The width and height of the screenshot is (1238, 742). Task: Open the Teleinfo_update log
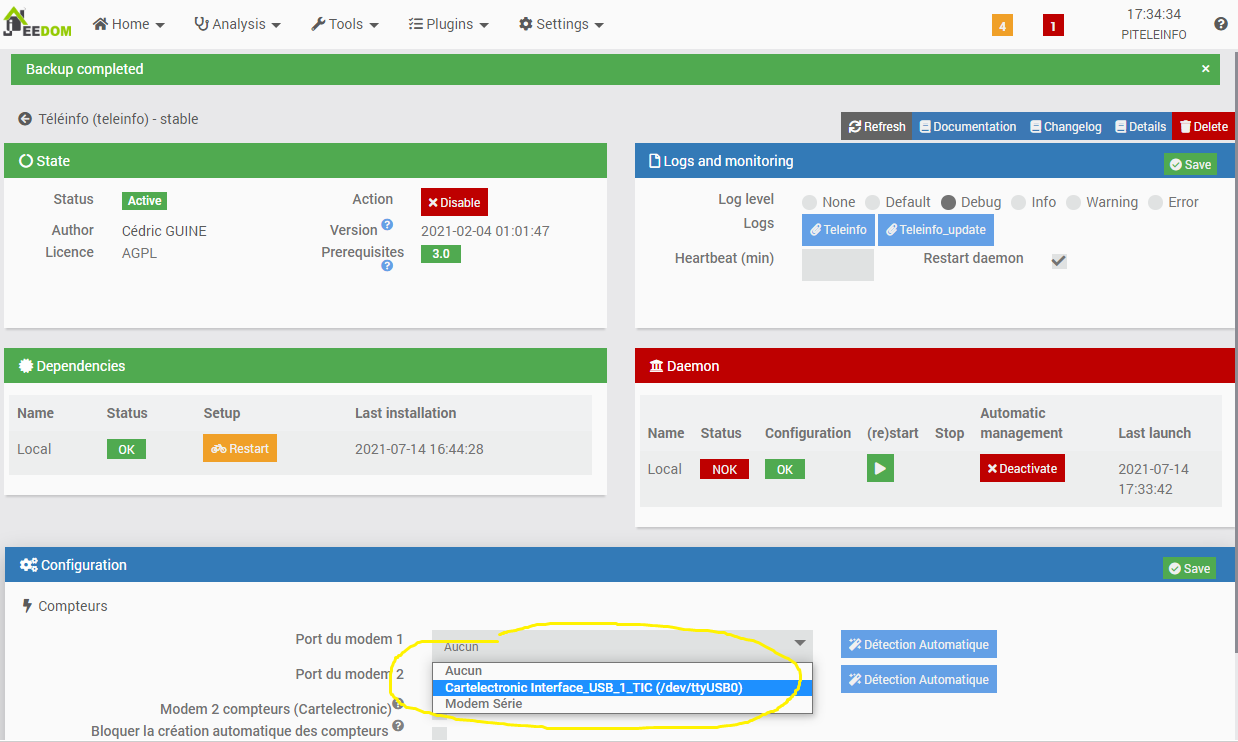[x=935, y=230]
